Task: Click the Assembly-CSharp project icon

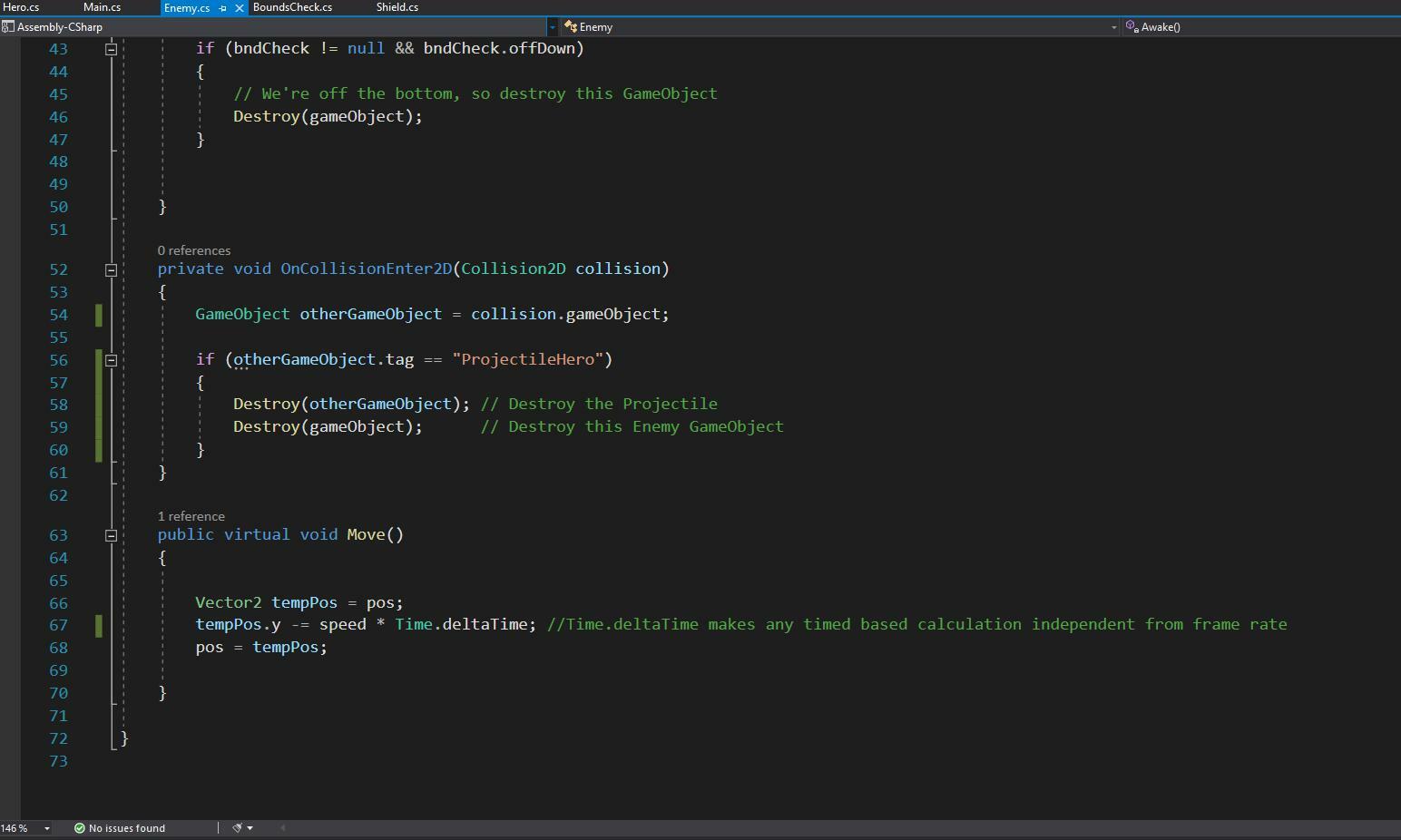Action: 8,27
